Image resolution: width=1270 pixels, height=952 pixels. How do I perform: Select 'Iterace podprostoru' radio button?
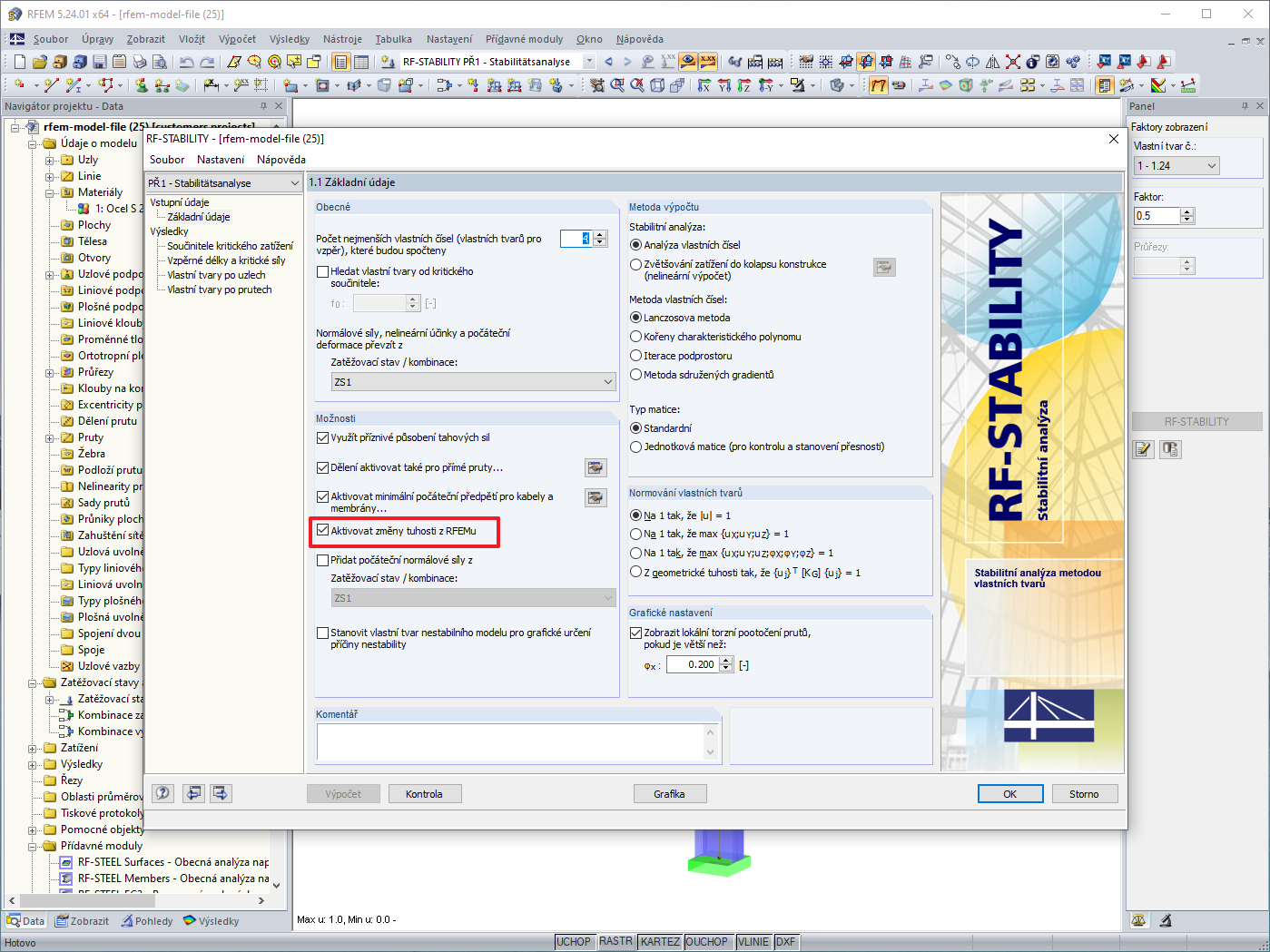pyautogui.click(x=636, y=356)
